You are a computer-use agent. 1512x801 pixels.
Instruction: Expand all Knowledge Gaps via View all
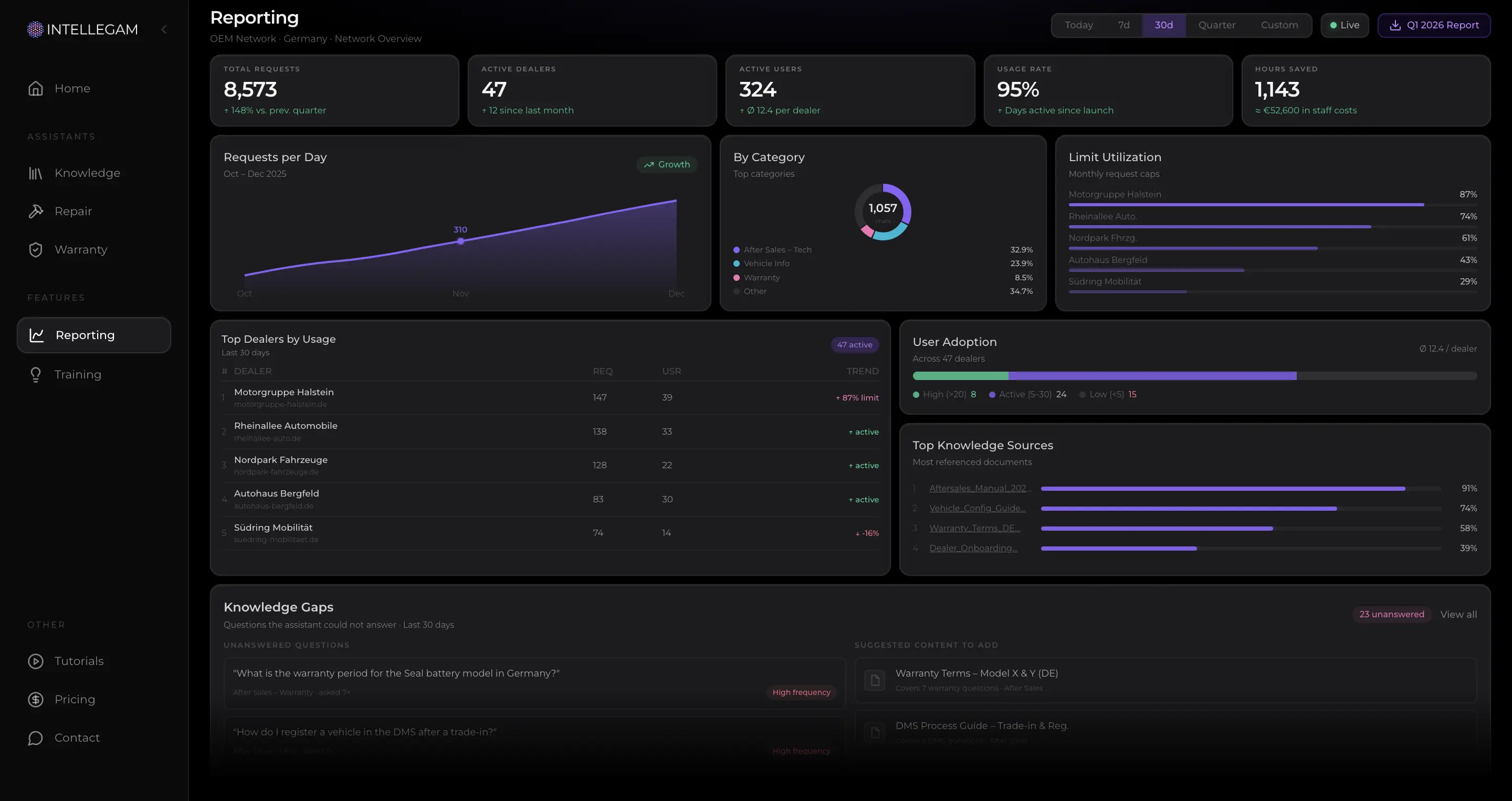tap(1458, 614)
